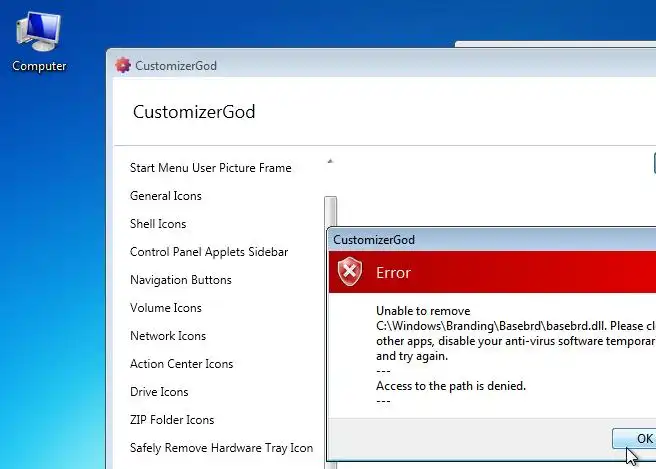
Task: Select Action Center Icons
Action: (x=182, y=364)
